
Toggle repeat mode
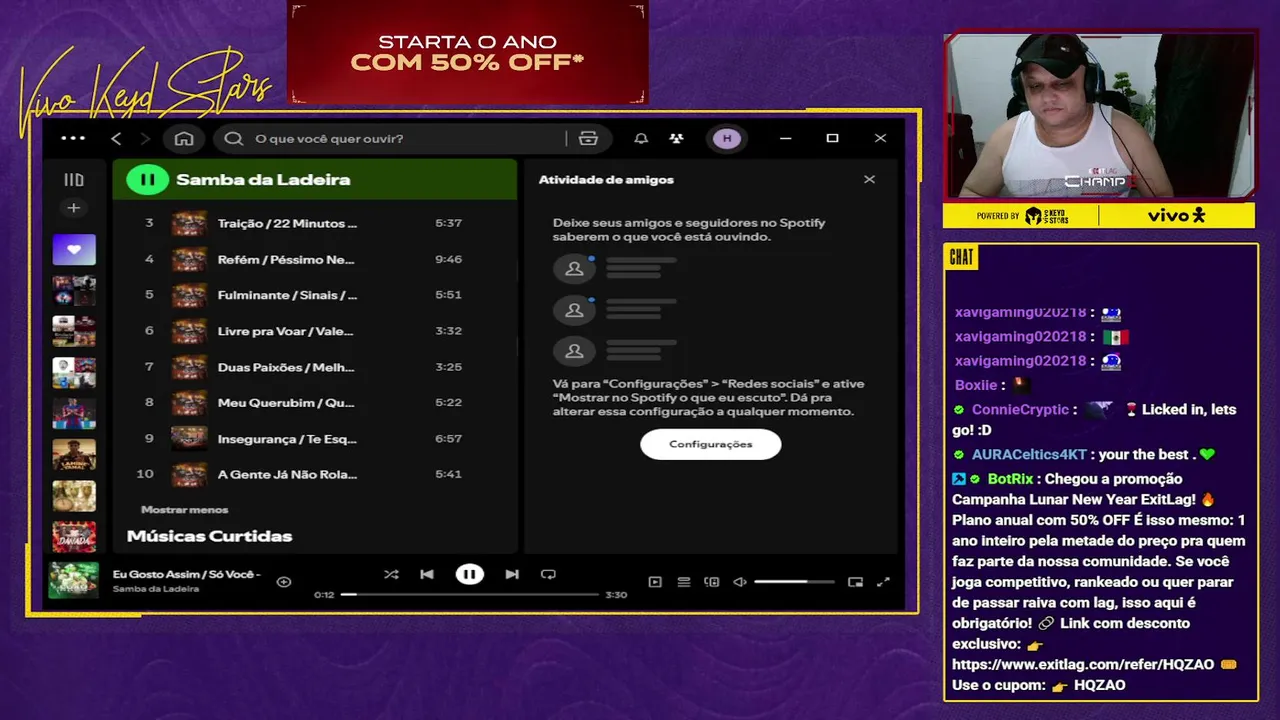tap(548, 574)
